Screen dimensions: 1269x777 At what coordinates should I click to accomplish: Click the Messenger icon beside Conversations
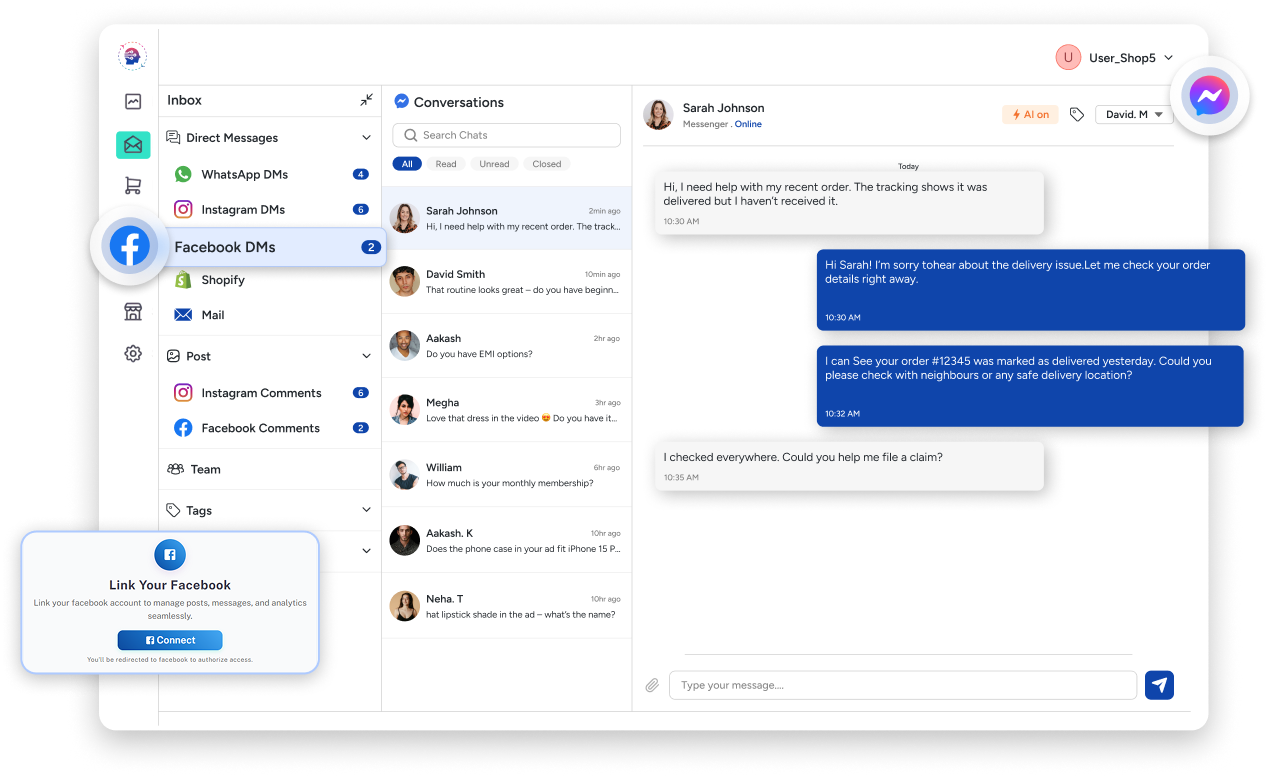pos(401,102)
